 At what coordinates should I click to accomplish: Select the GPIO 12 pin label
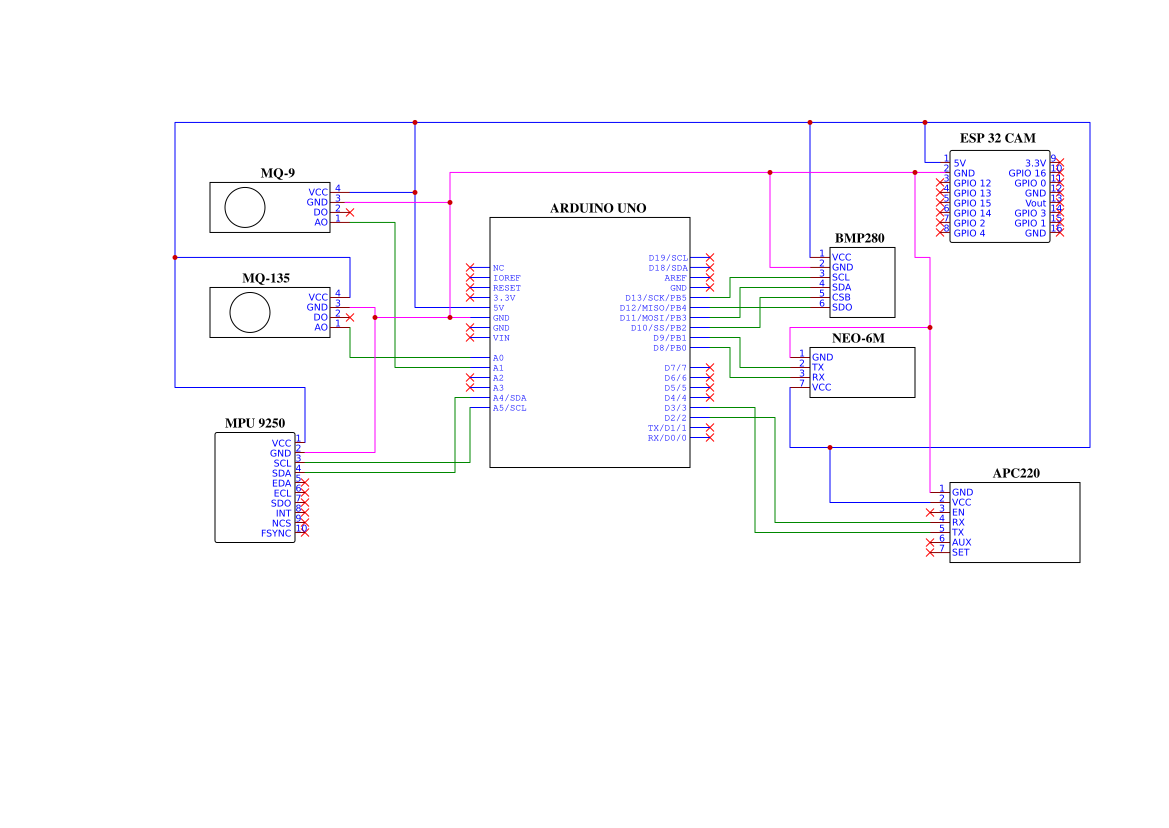pyautogui.click(x=972, y=183)
